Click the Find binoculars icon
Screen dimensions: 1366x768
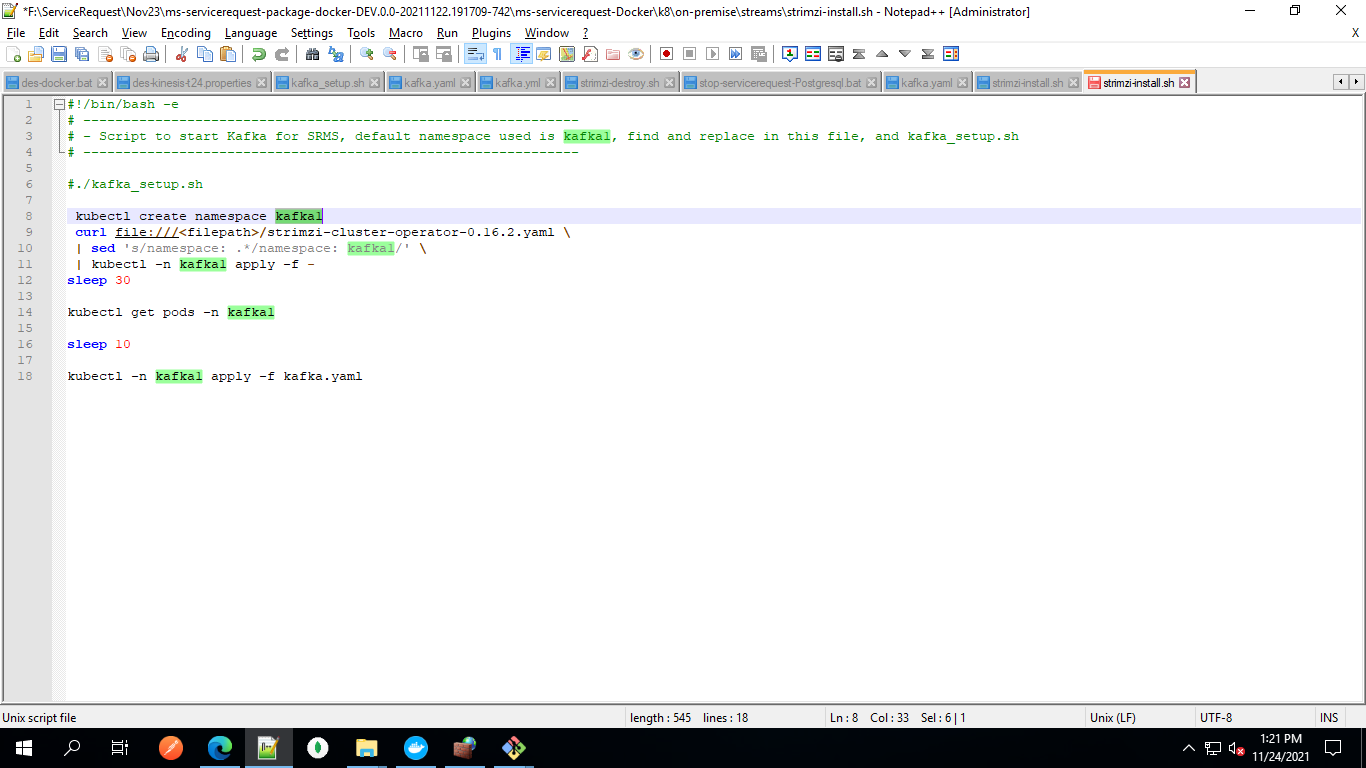[x=312, y=54]
